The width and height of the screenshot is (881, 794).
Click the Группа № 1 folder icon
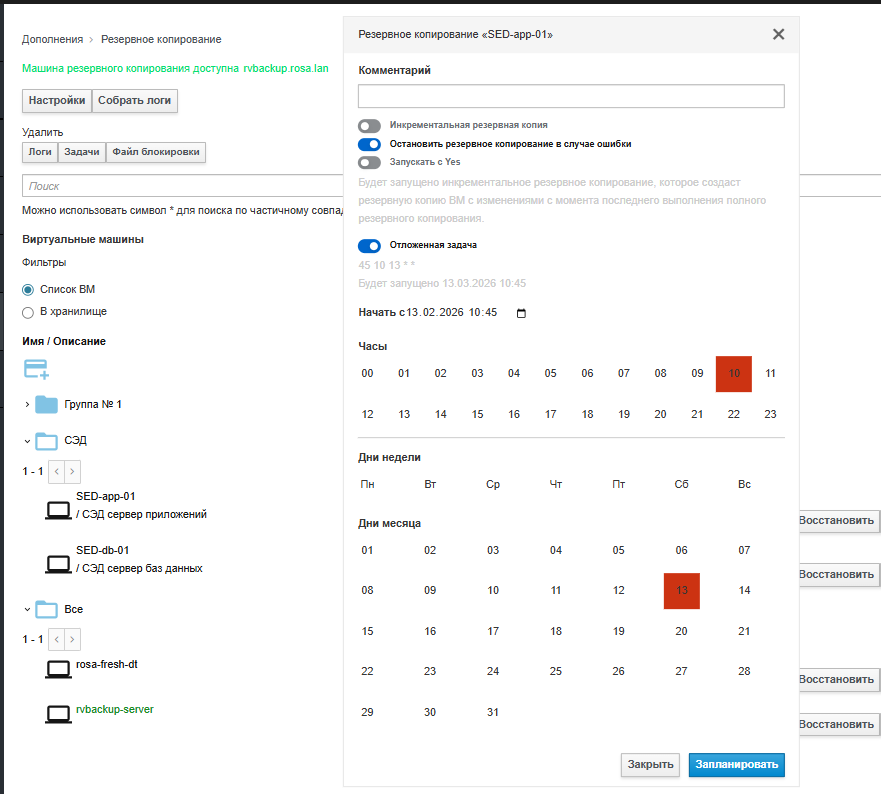coord(46,405)
